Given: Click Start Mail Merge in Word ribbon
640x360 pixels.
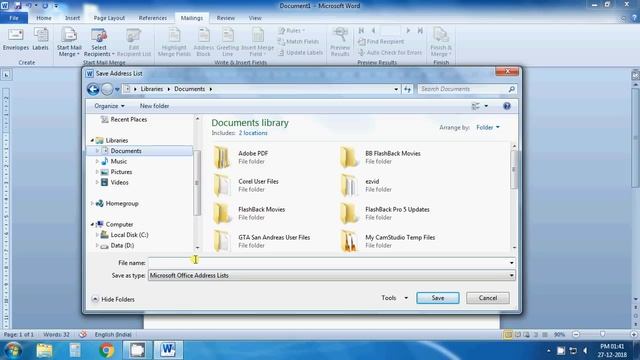Looking at the screenshot, I should pos(69,42).
